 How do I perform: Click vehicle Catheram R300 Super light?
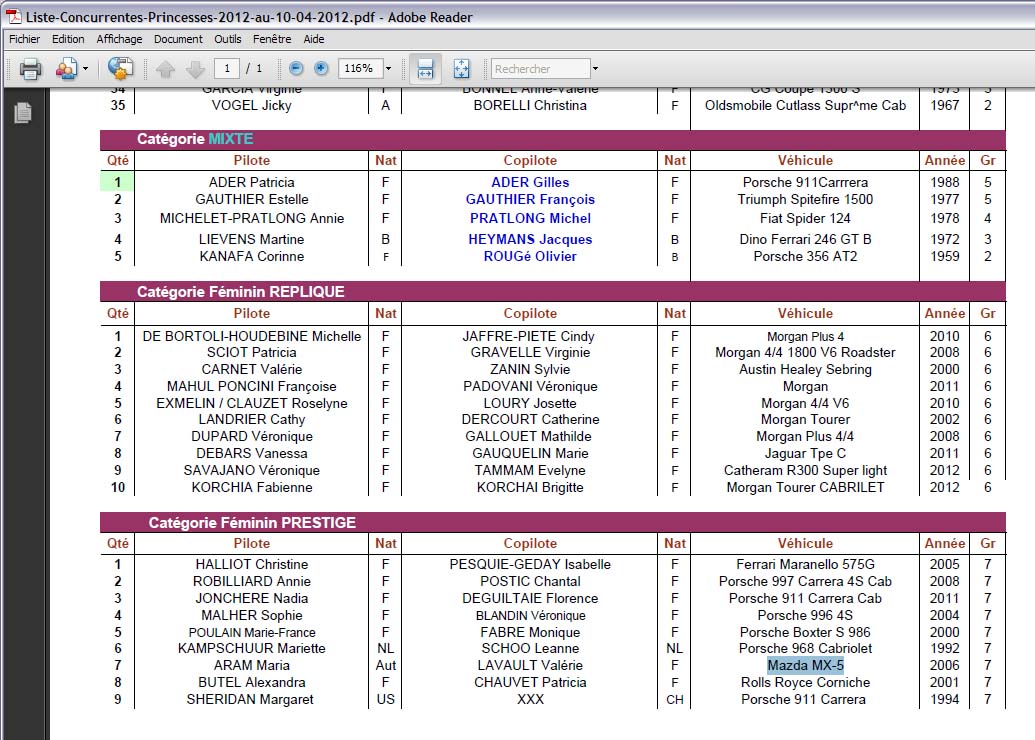pyautogui.click(x=805, y=470)
